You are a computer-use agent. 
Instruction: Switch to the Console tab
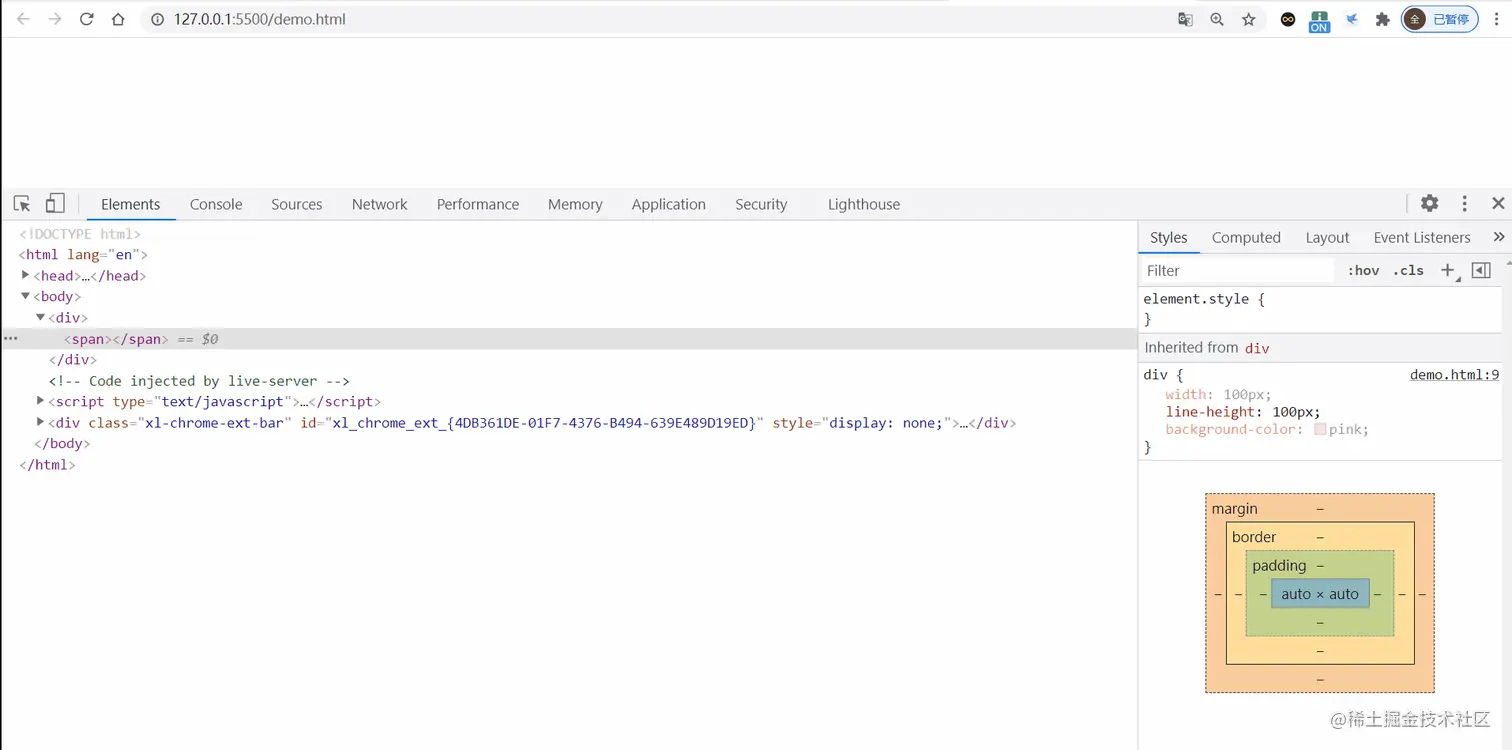pos(216,204)
